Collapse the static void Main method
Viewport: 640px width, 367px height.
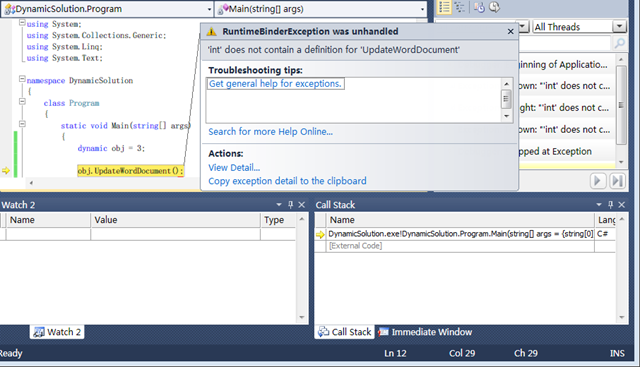pos(22,124)
